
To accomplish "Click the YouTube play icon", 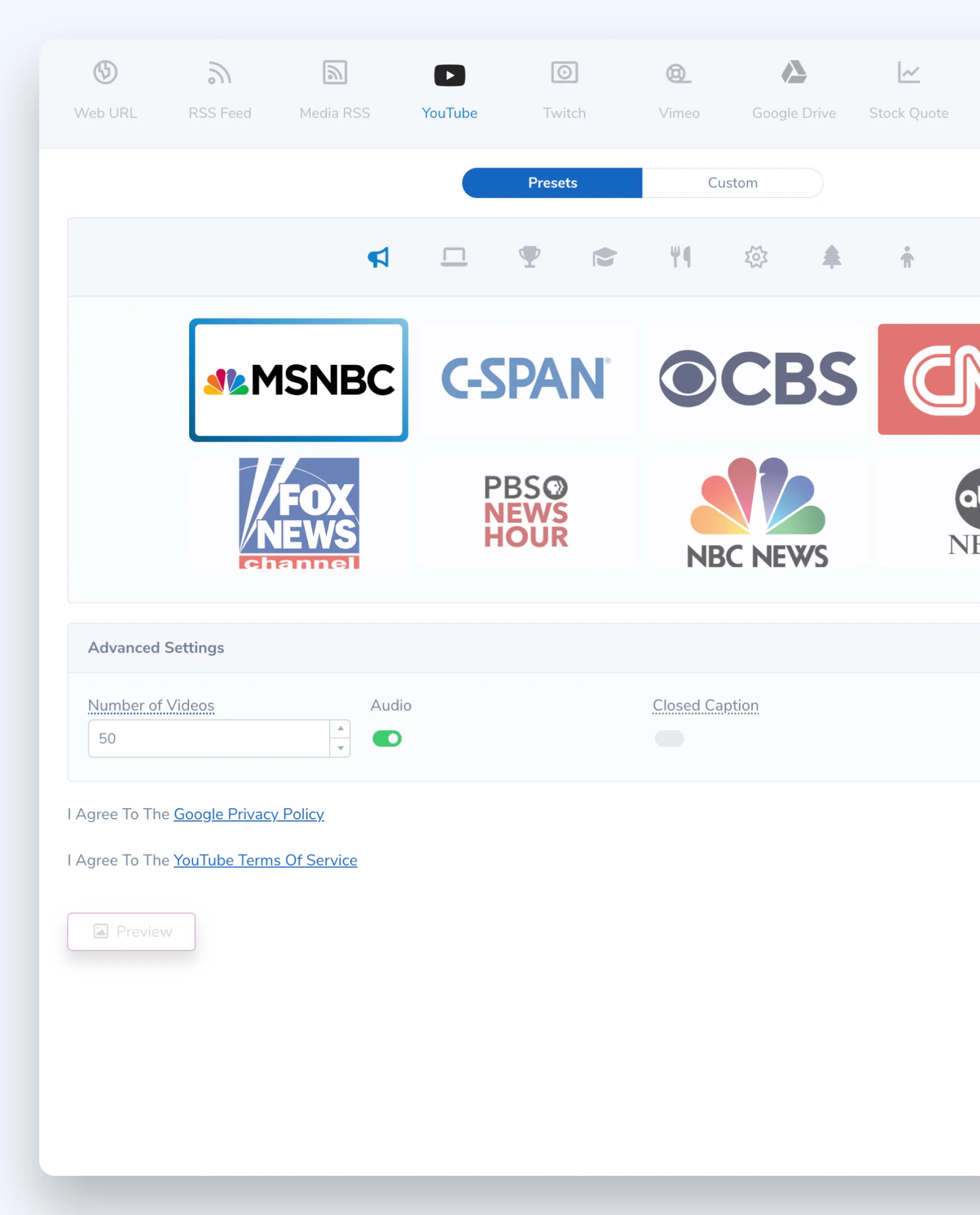I will (449, 75).
